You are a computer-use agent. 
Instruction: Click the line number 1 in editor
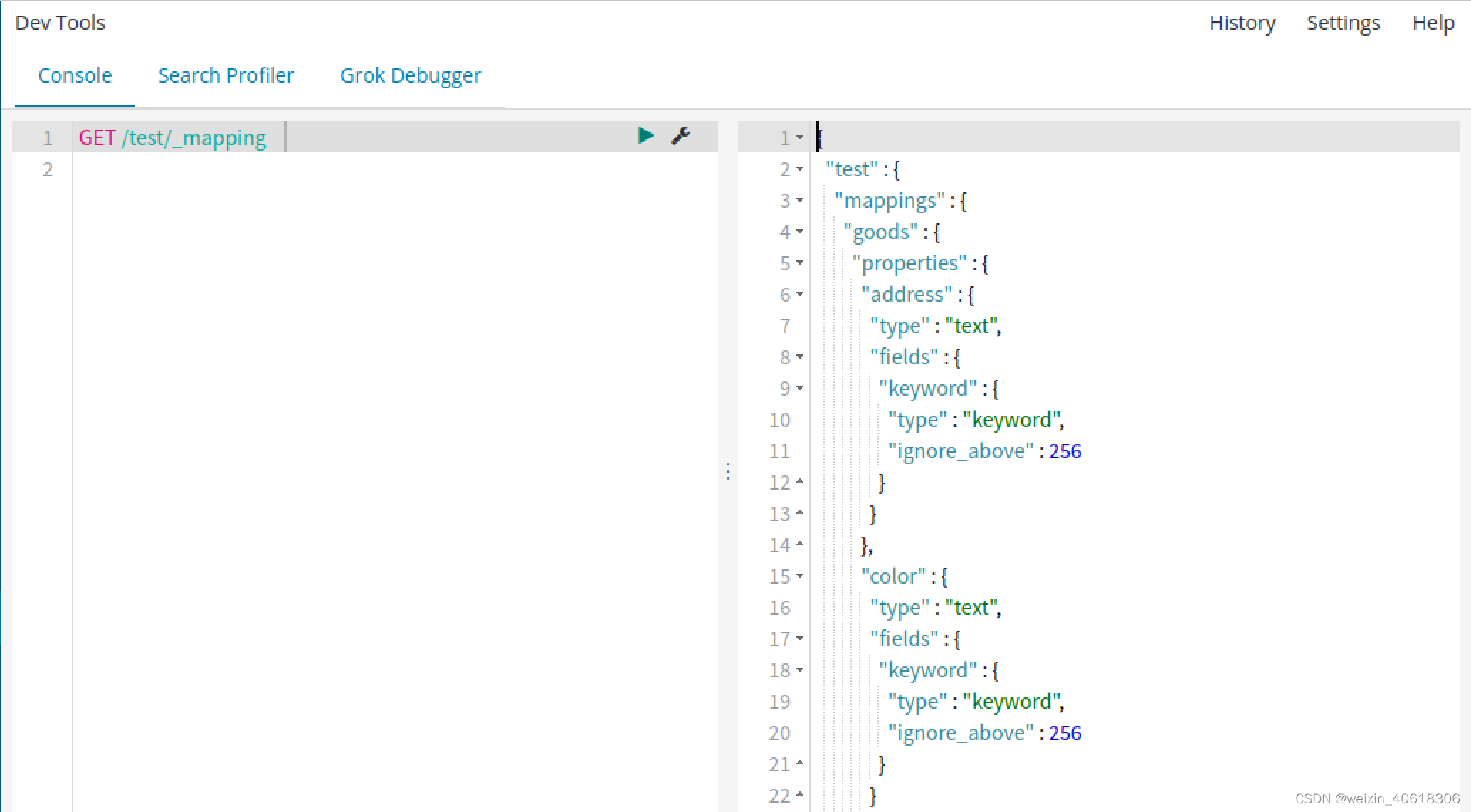(47, 137)
